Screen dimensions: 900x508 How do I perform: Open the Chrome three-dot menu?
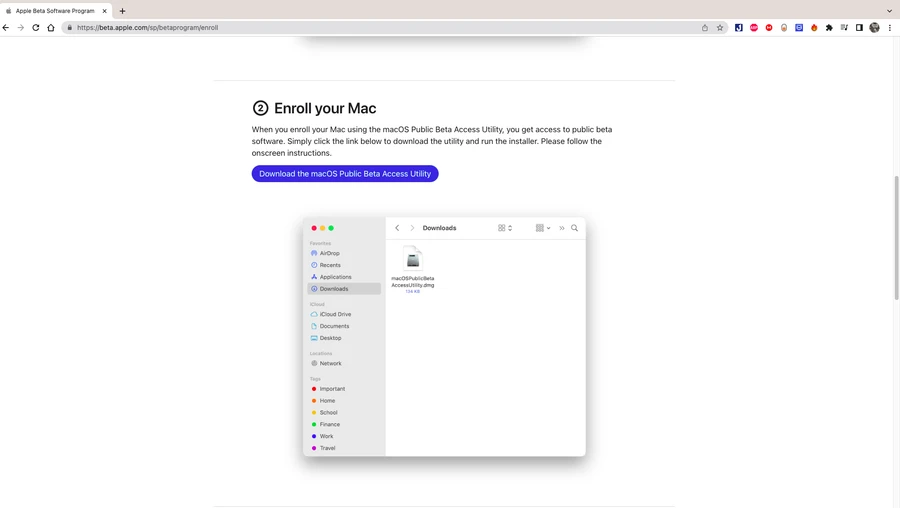pyautogui.click(x=890, y=28)
